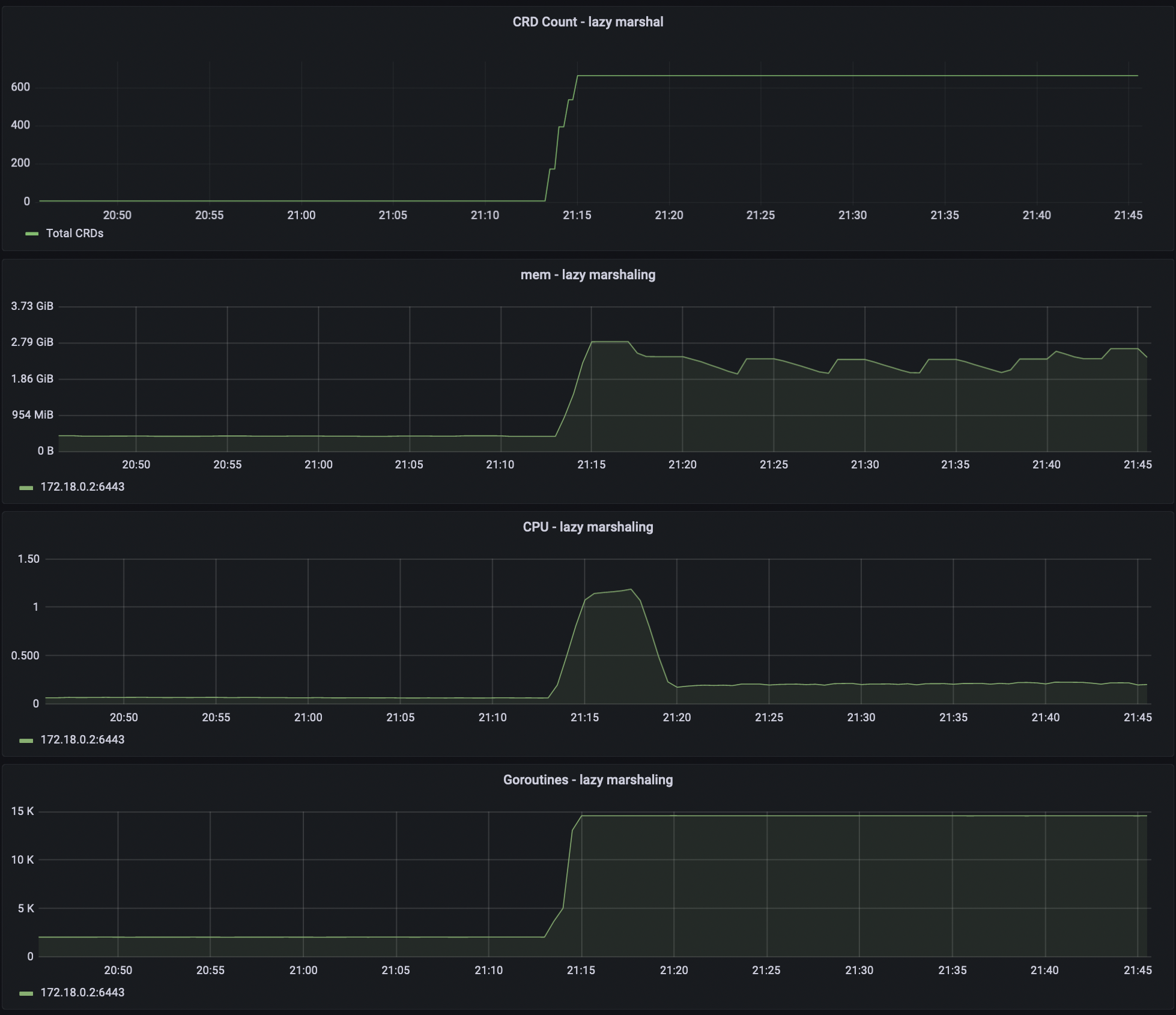Click the 21:45 tick in CRD Count chart

tap(1129, 216)
